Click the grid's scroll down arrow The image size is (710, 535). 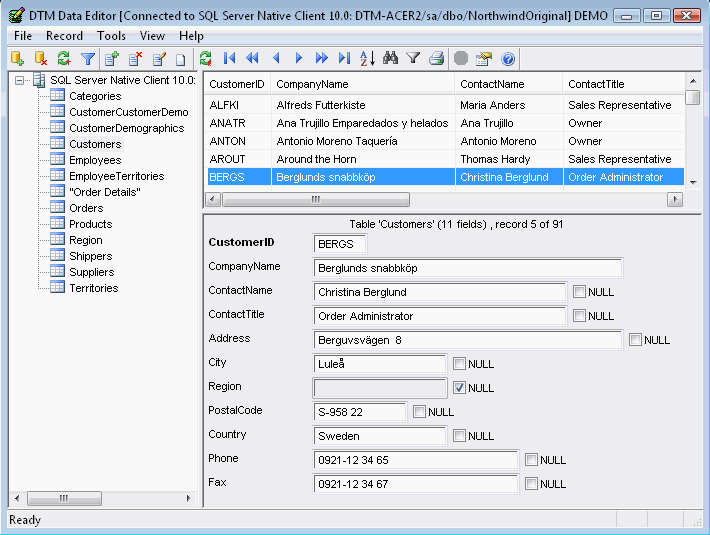pyautogui.click(x=693, y=182)
